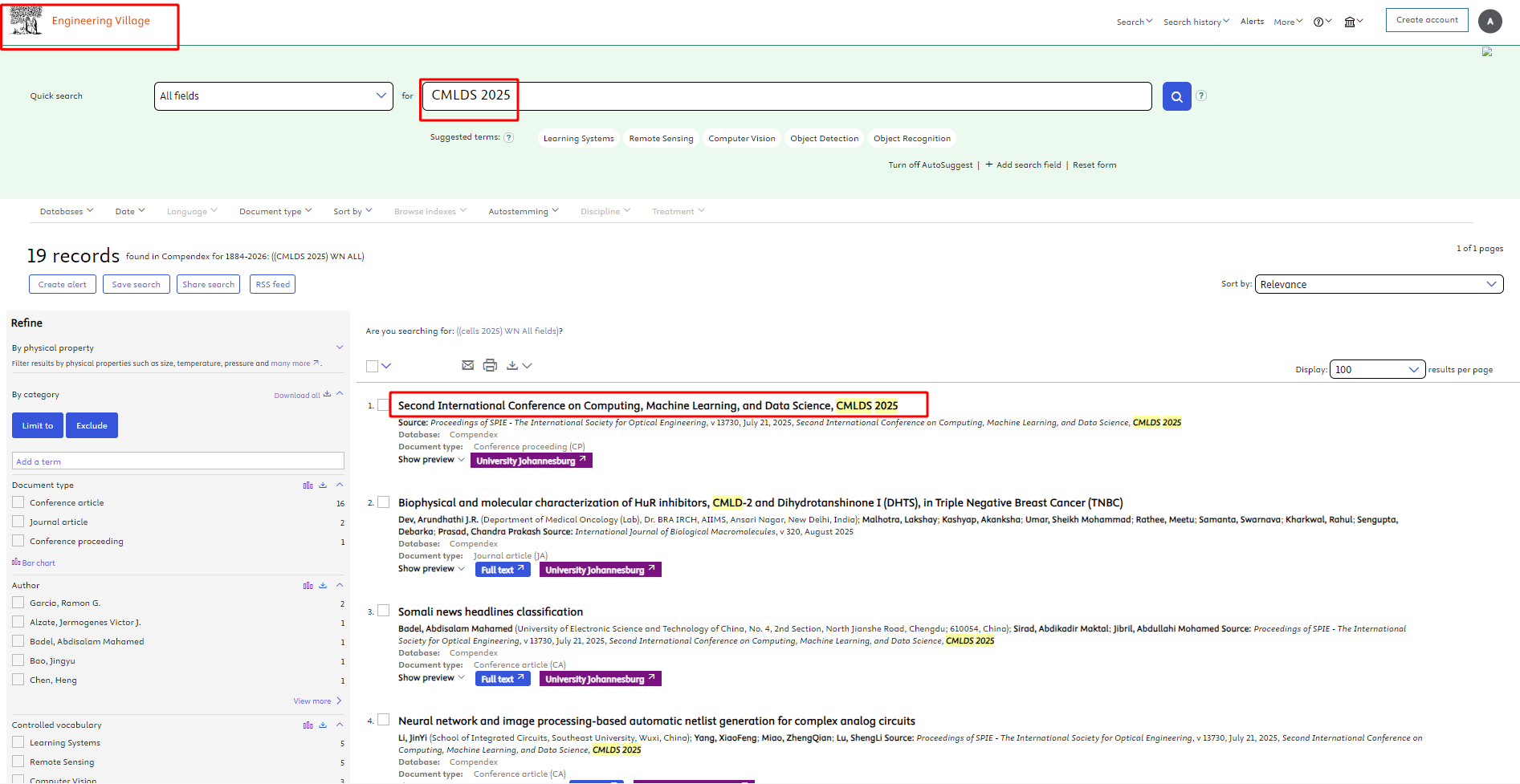Image resolution: width=1520 pixels, height=784 pixels.
Task: Check the Conference article filter
Action: (18, 502)
